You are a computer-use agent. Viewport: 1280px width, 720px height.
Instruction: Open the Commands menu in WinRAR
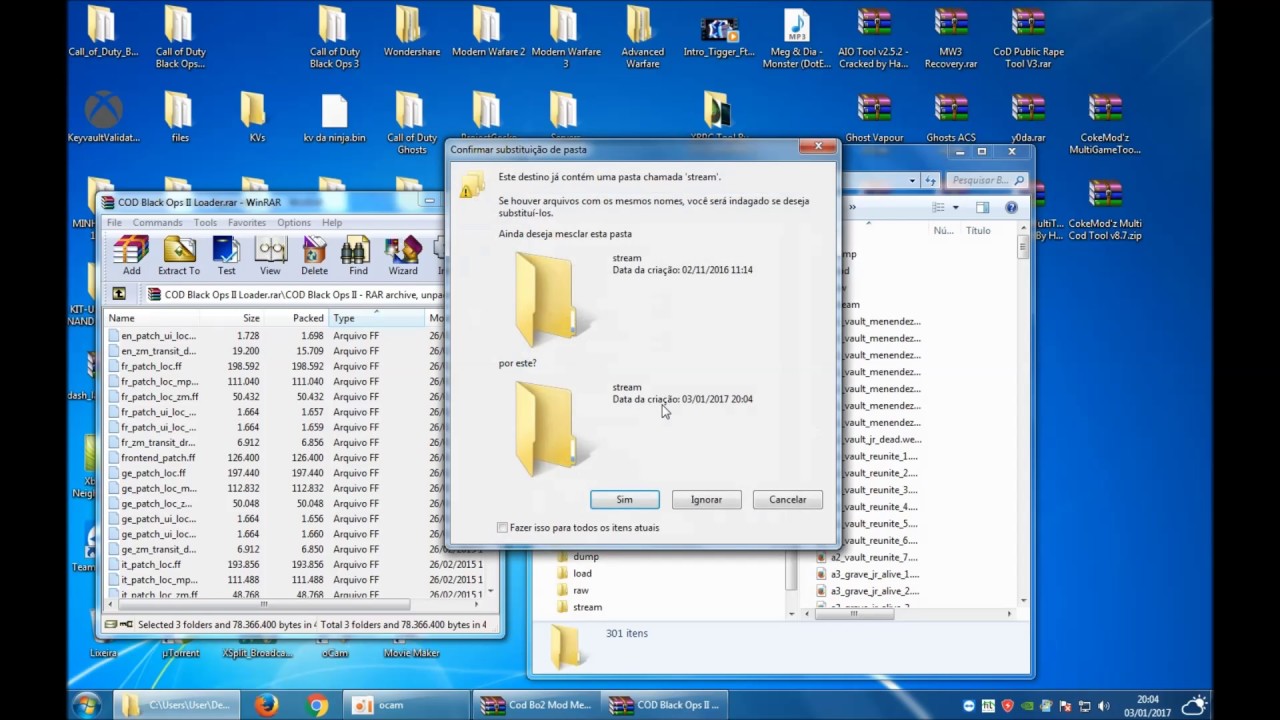pos(157,222)
